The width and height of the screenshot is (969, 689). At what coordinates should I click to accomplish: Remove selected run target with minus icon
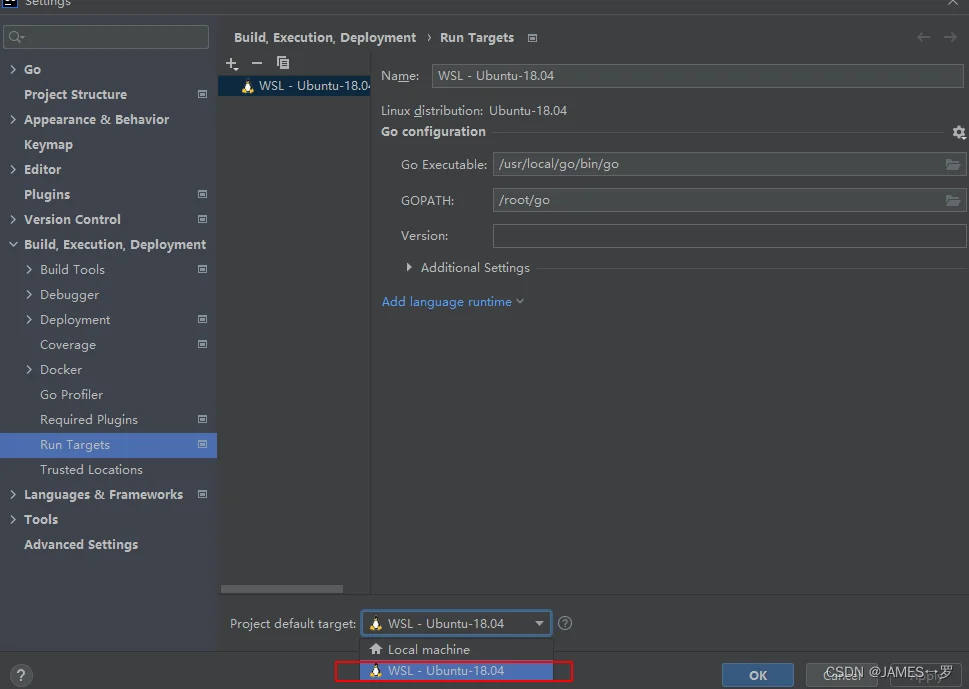[x=257, y=63]
